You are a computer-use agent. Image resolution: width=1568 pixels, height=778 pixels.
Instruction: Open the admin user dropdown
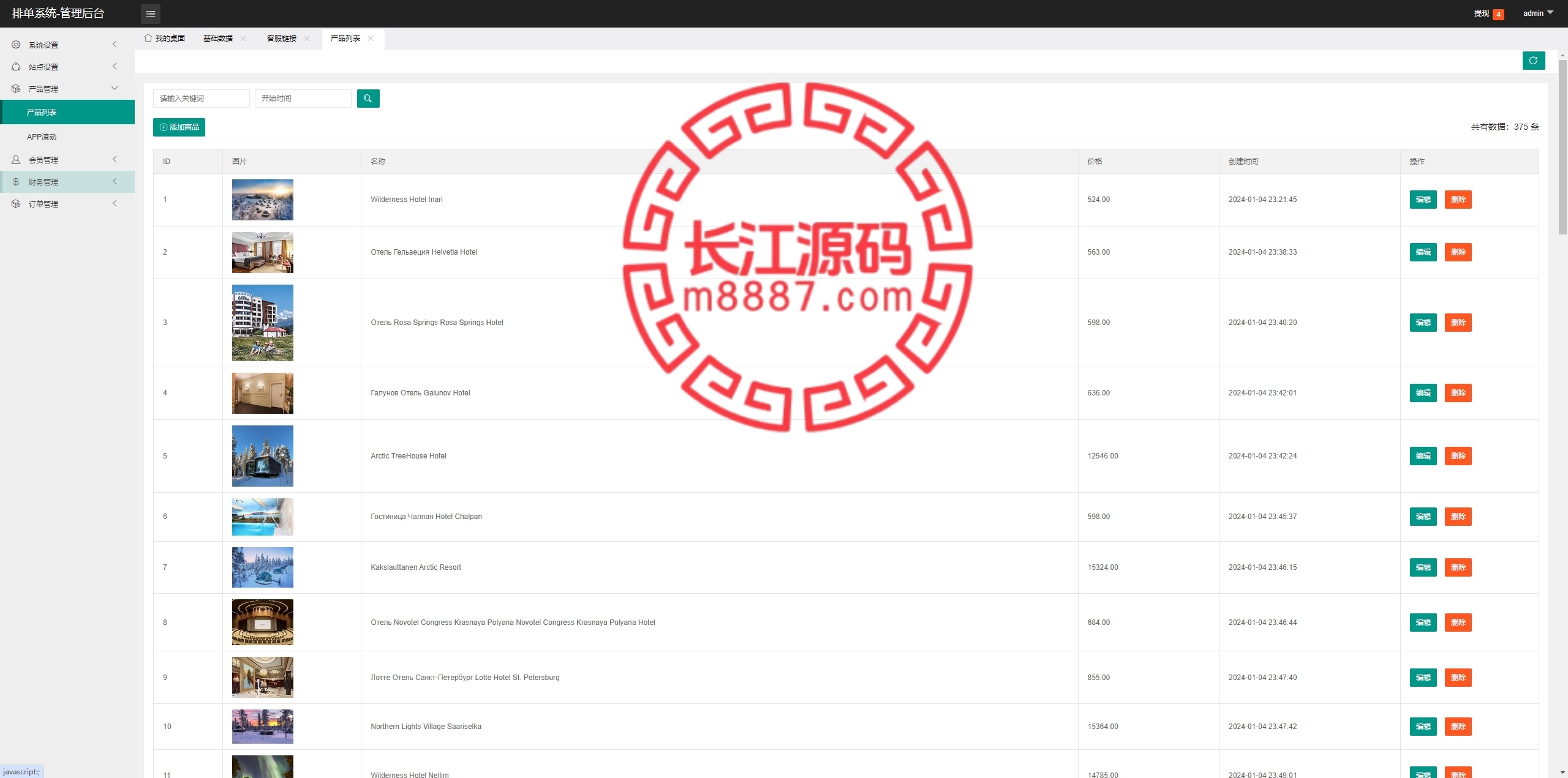click(x=1538, y=13)
